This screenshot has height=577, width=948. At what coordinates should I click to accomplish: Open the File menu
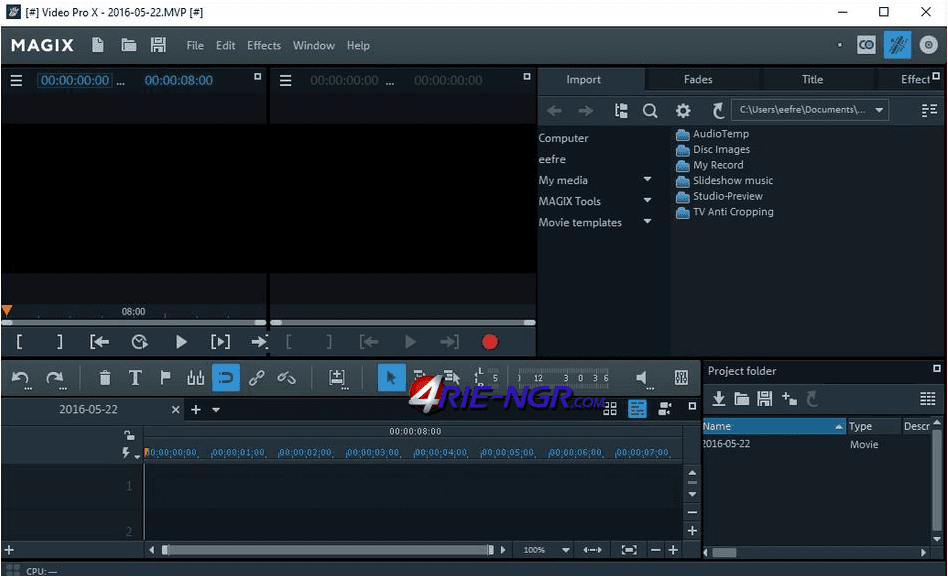coord(195,45)
